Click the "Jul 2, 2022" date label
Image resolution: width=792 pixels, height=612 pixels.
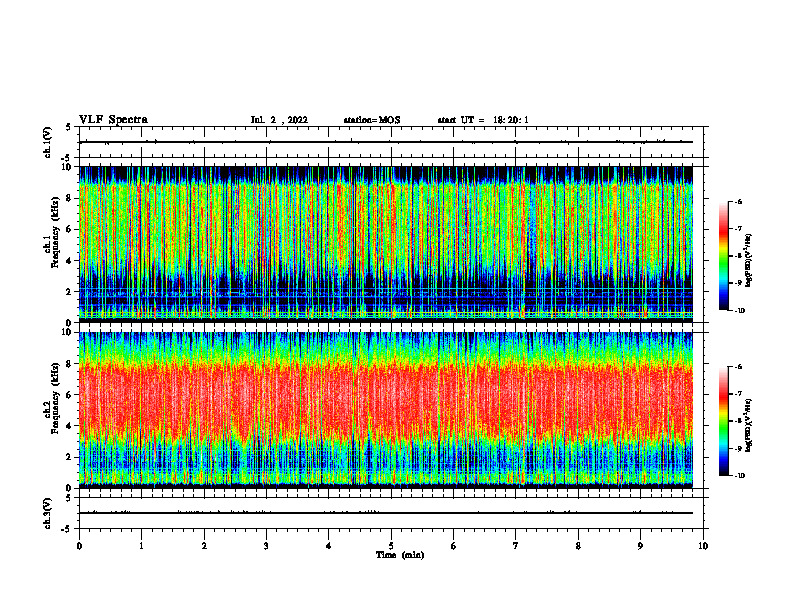pyautogui.click(x=279, y=120)
